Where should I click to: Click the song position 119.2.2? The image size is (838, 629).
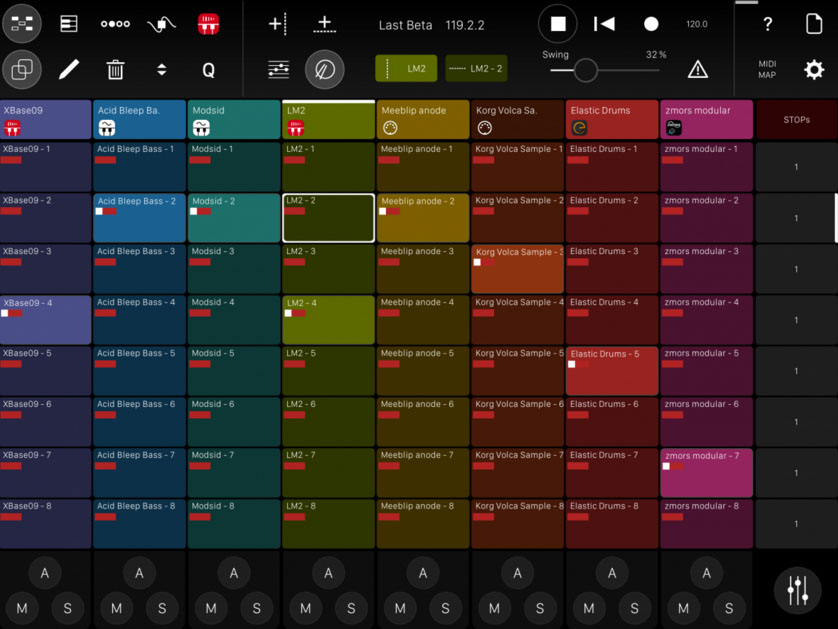465,25
